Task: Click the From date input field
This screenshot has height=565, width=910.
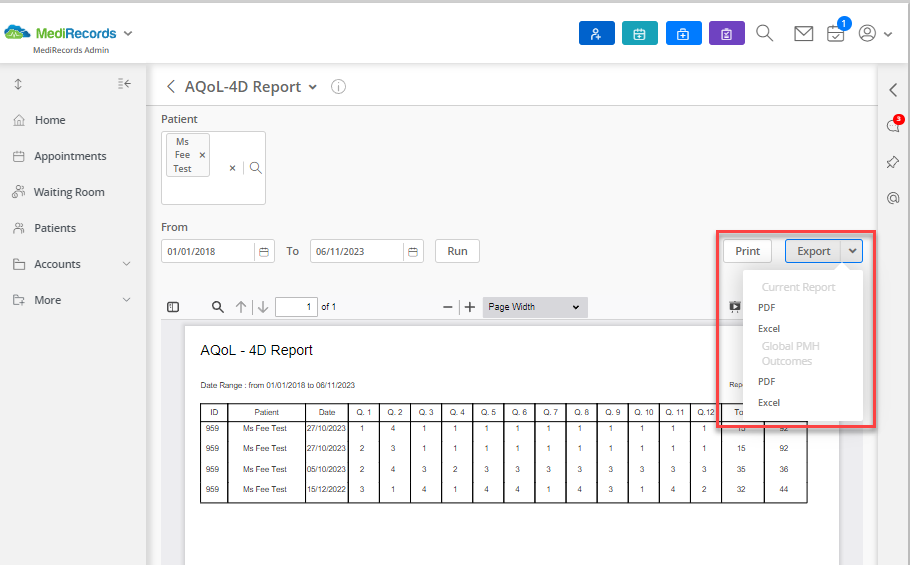Action: click(207, 251)
